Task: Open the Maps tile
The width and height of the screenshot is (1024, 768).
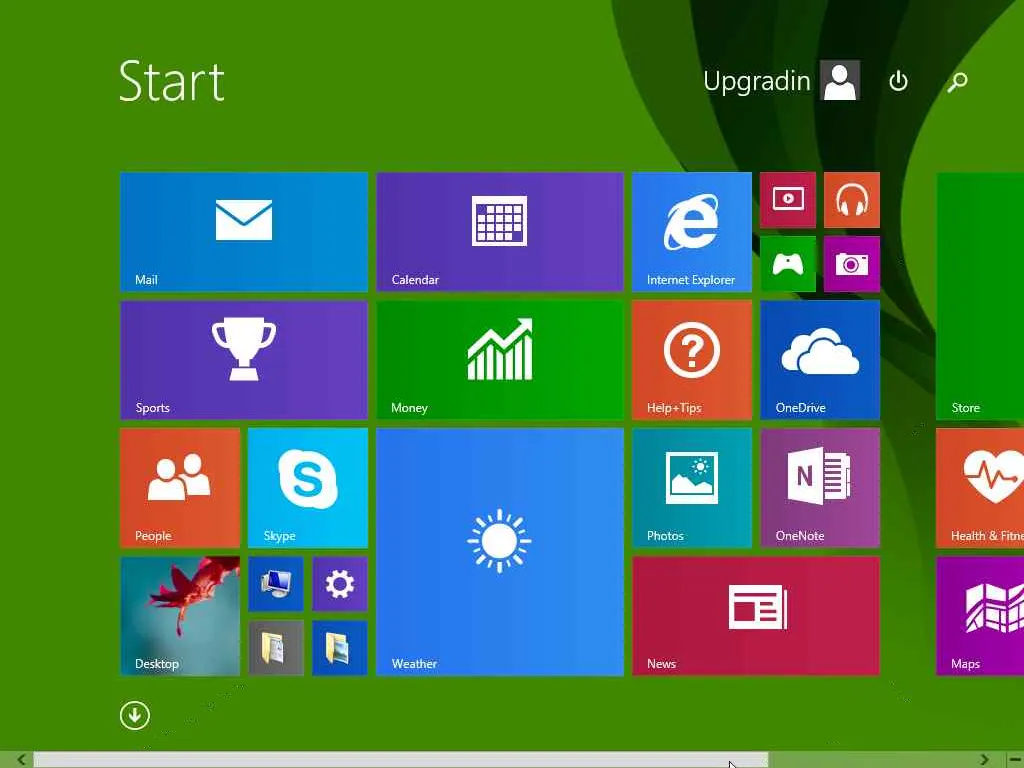Action: pyautogui.click(x=980, y=616)
